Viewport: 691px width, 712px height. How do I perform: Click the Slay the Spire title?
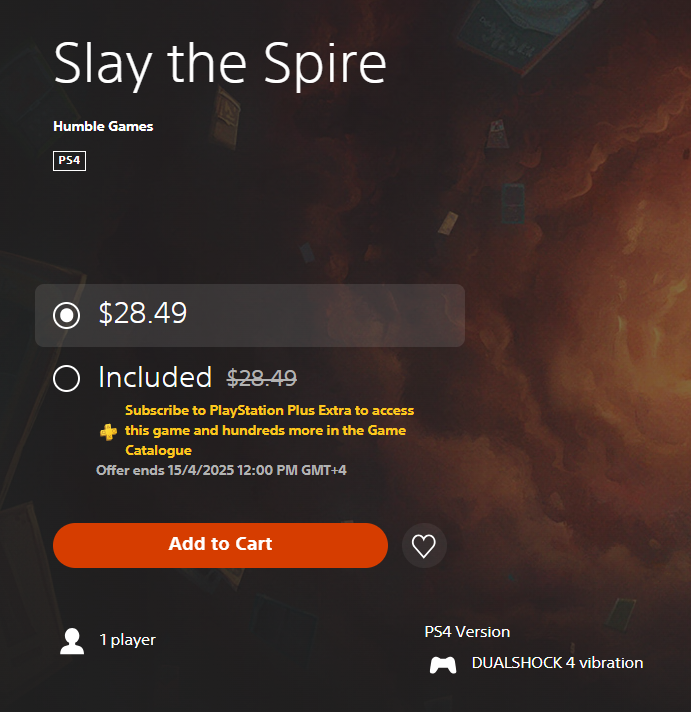tap(220, 64)
